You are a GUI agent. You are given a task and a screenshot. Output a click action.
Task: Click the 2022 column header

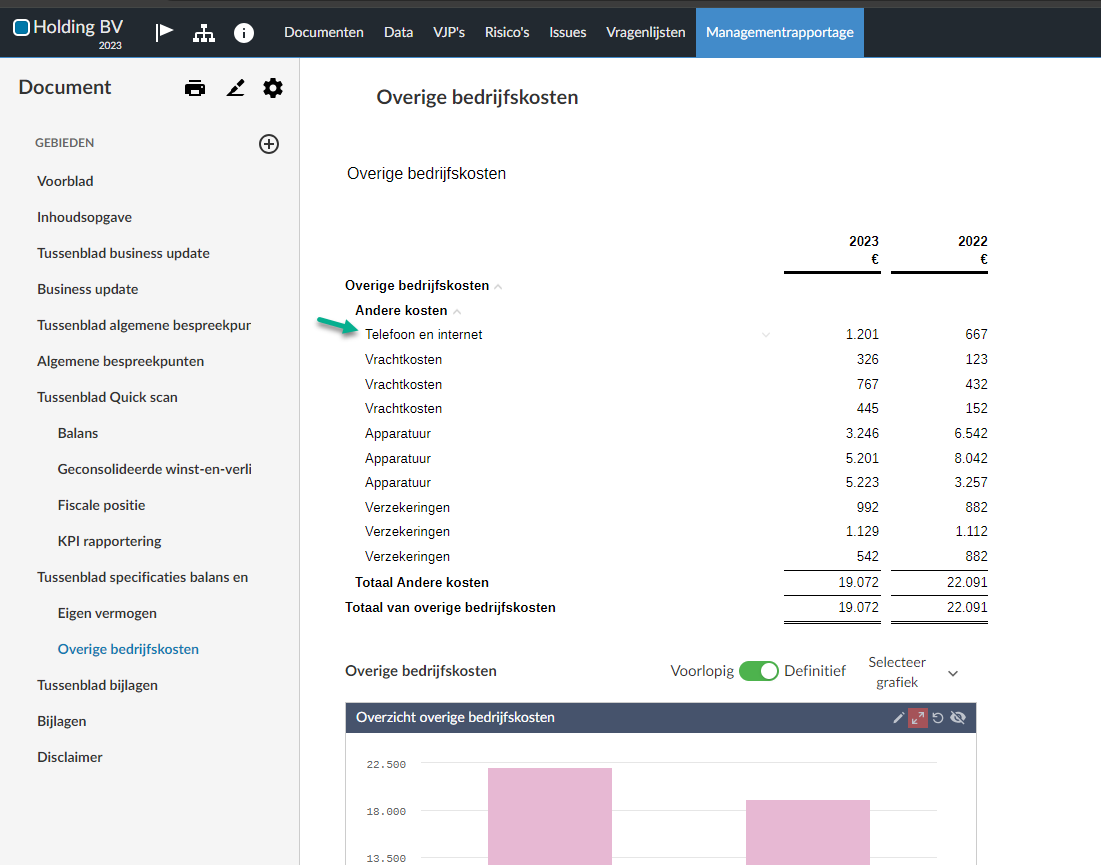click(973, 242)
